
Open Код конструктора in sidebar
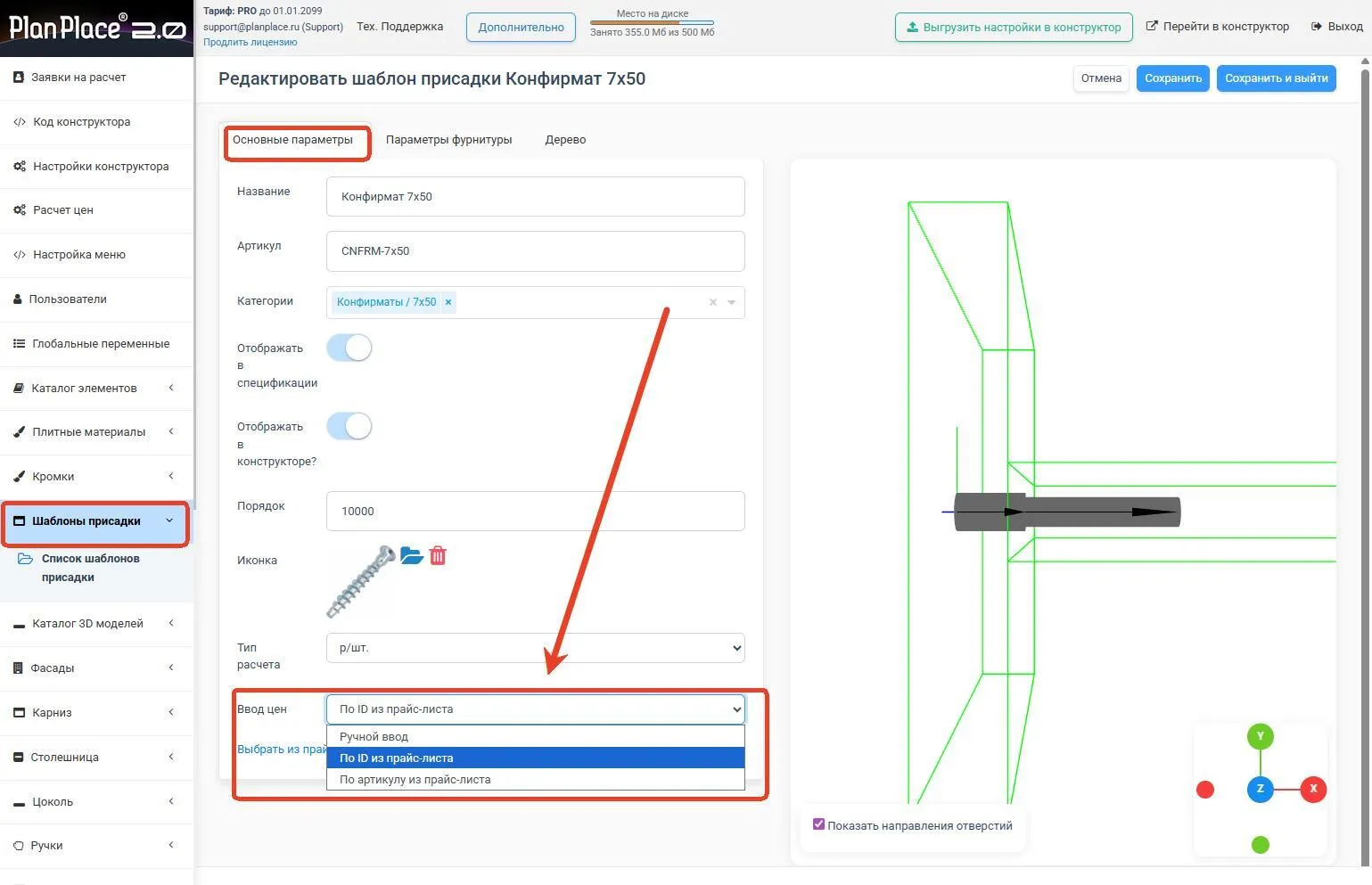pyautogui.click(x=96, y=122)
